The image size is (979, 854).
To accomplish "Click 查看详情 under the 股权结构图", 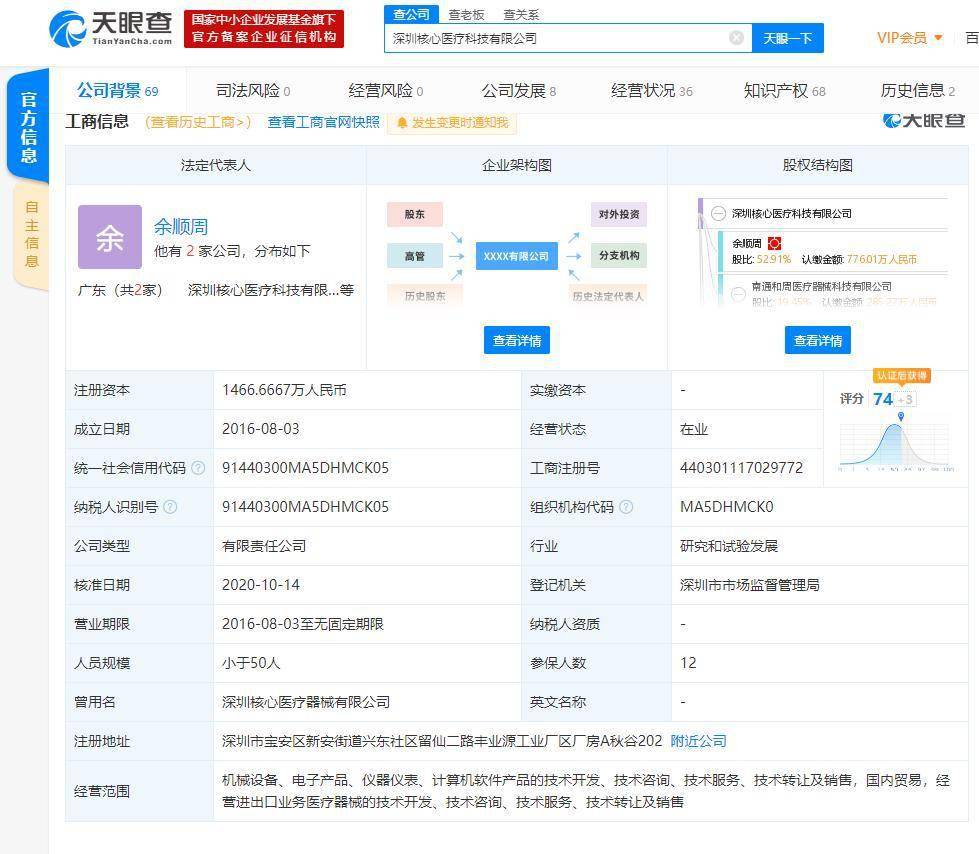I will pyautogui.click(x=818, y=340).
